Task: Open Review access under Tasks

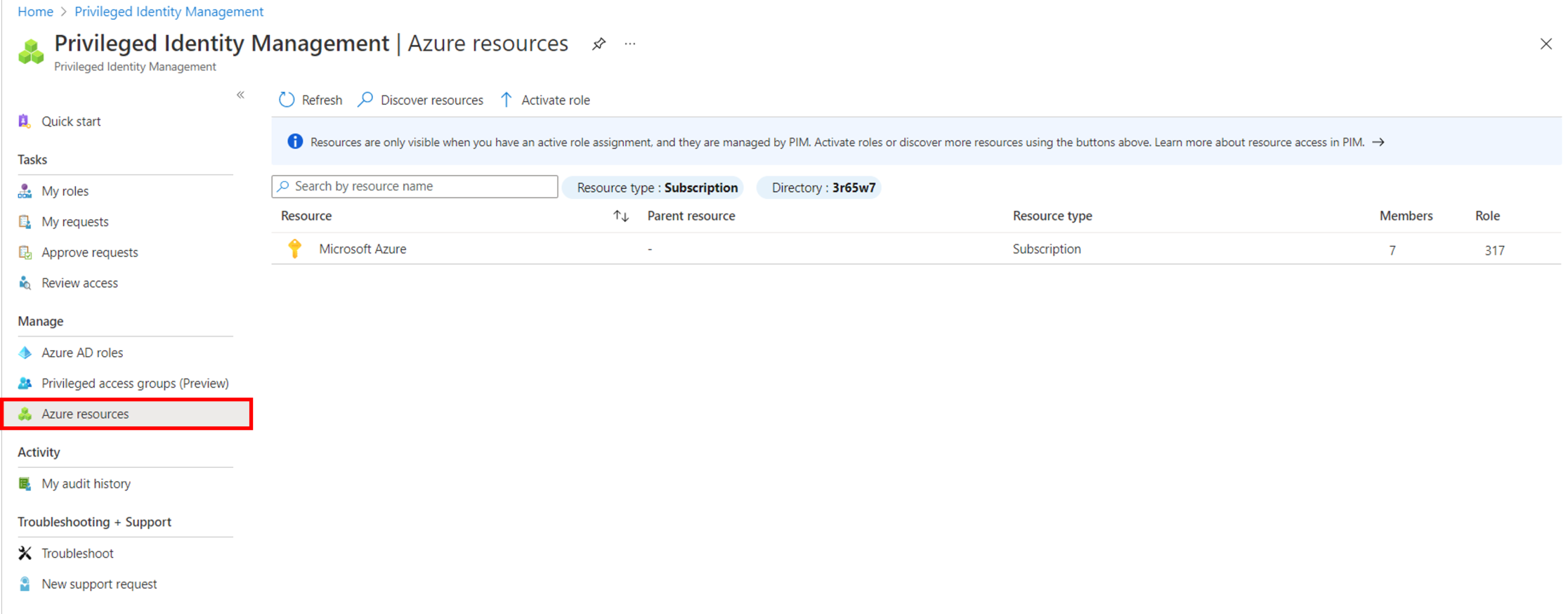Action: click(x=79, y=283)
